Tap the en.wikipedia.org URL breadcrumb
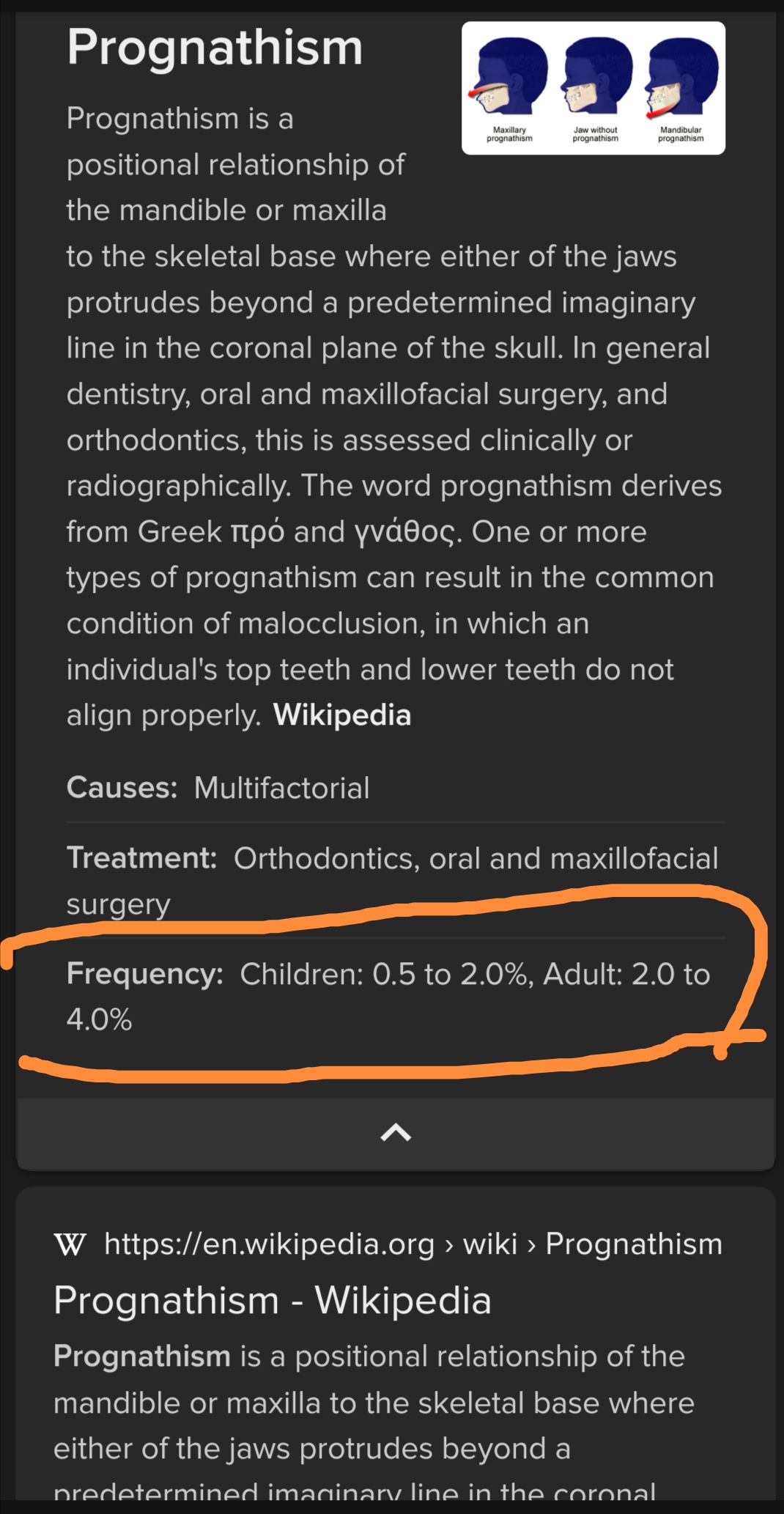The height and width of the screenshot is (1514, 784). (x=270, y=1244)
